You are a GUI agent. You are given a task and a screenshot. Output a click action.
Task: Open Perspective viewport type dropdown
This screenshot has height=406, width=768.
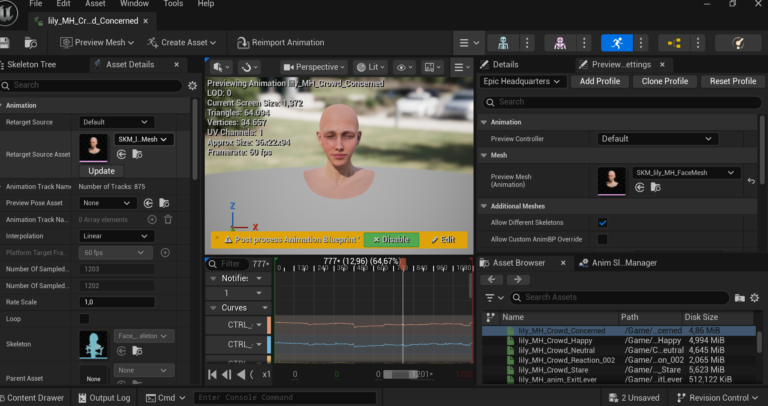tap(314, 68)
